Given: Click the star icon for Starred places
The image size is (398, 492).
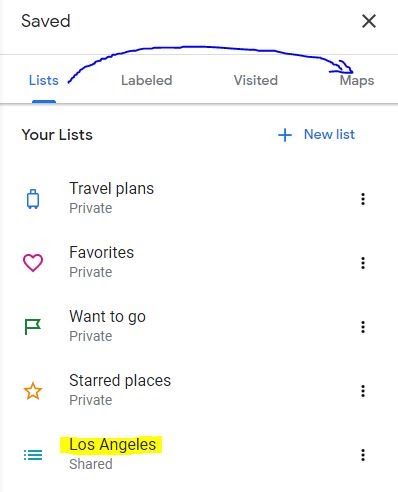Looking at the screenshot, I should pos(33,391).
